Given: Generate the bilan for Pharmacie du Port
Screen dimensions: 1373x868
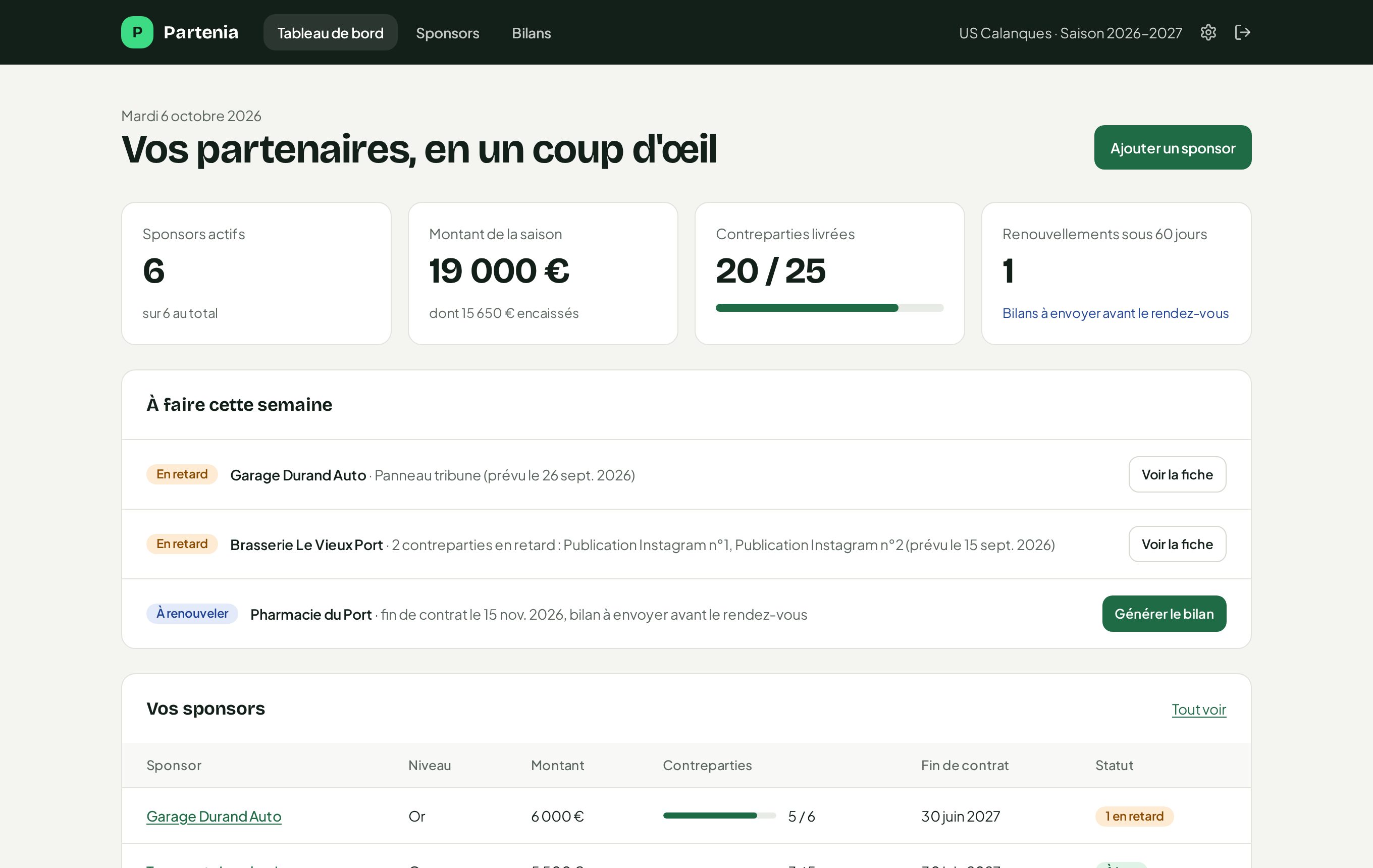Looking at the screenshot, I should point(1164,614).
